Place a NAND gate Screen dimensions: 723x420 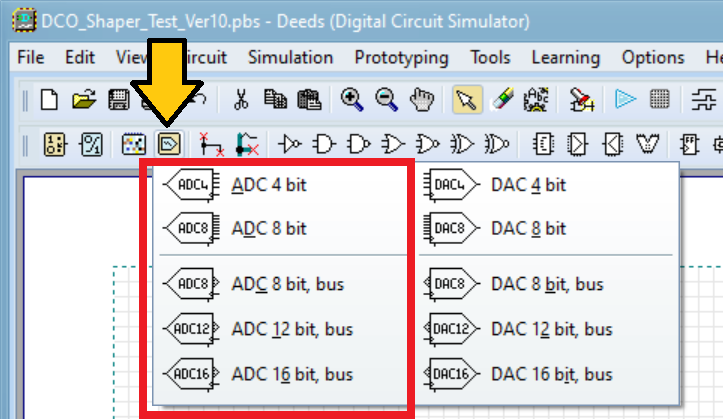[x=359, y=144]
